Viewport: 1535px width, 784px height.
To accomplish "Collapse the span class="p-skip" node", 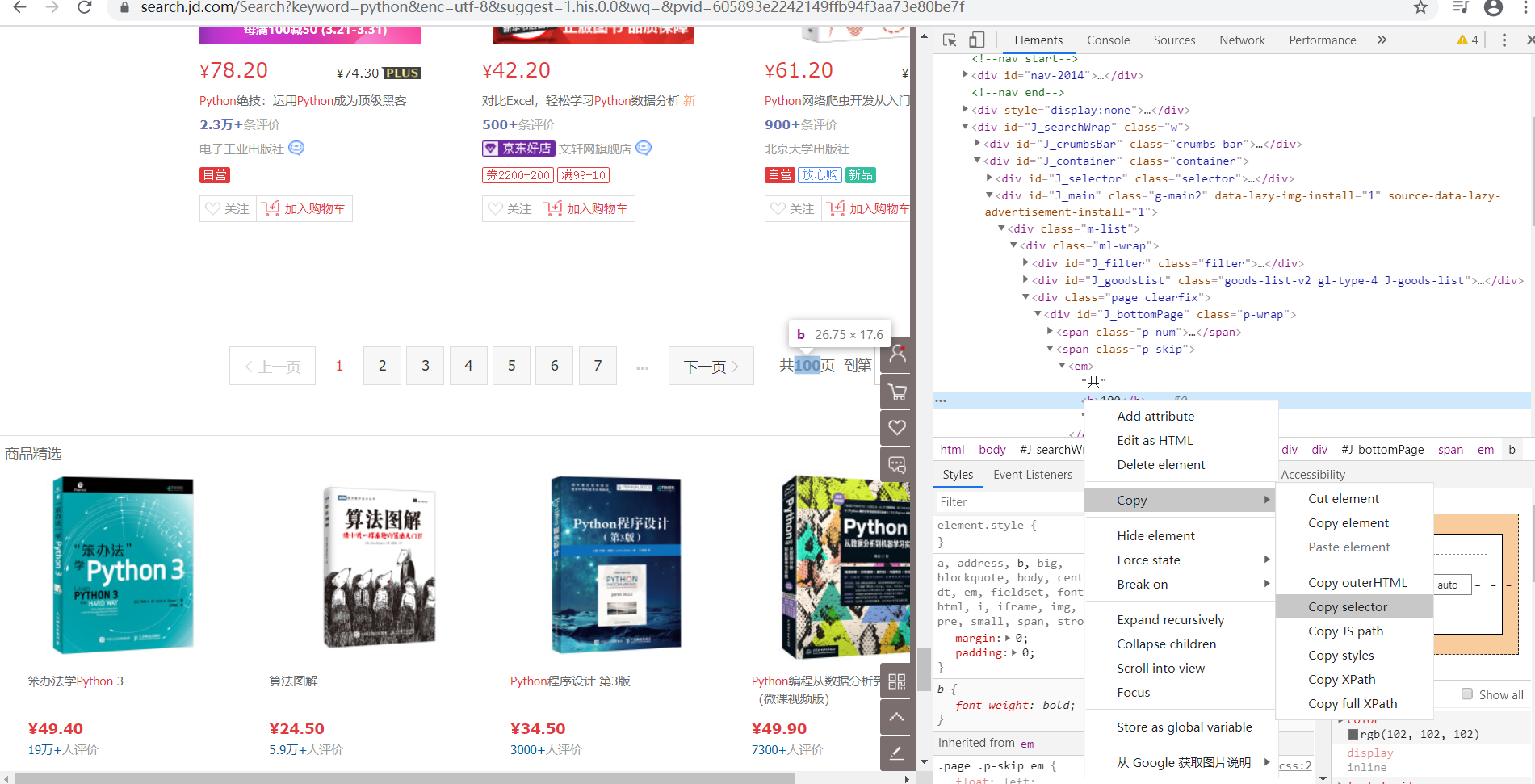I will click(x=1050, y=348).
